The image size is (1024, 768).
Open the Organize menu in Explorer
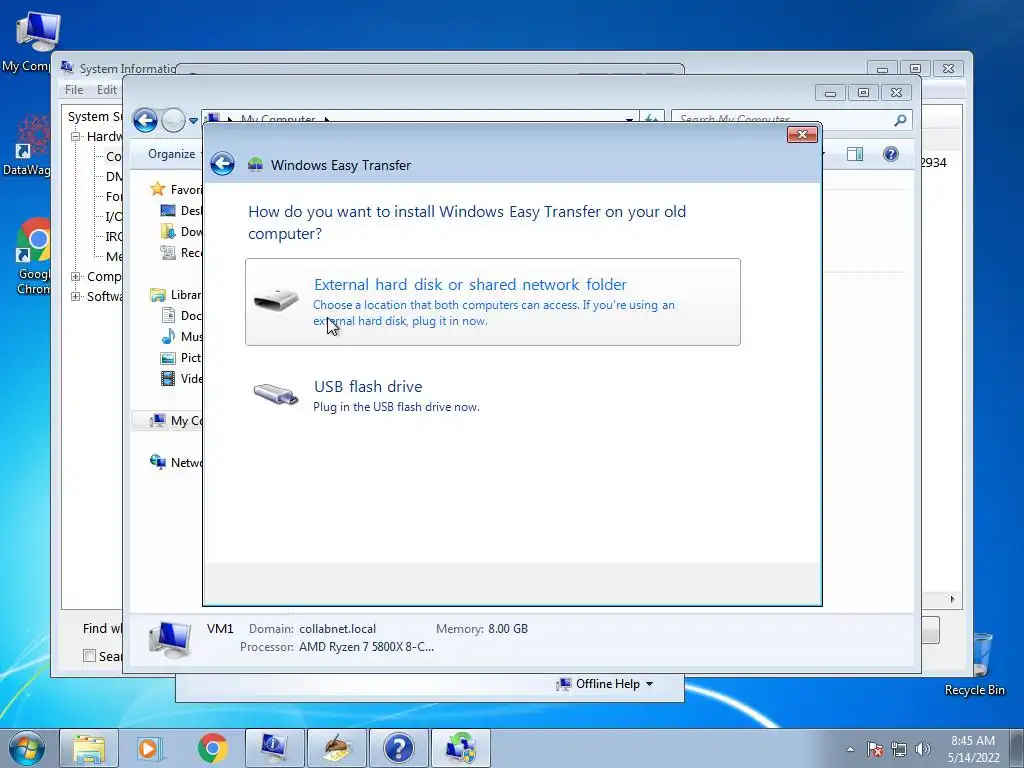click(171, 154)
